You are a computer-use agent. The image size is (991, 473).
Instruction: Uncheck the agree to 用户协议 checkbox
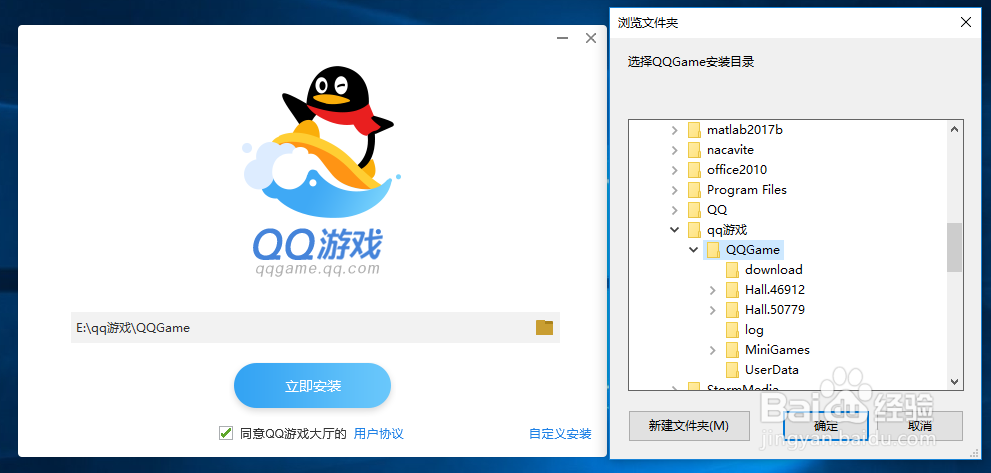226,433
